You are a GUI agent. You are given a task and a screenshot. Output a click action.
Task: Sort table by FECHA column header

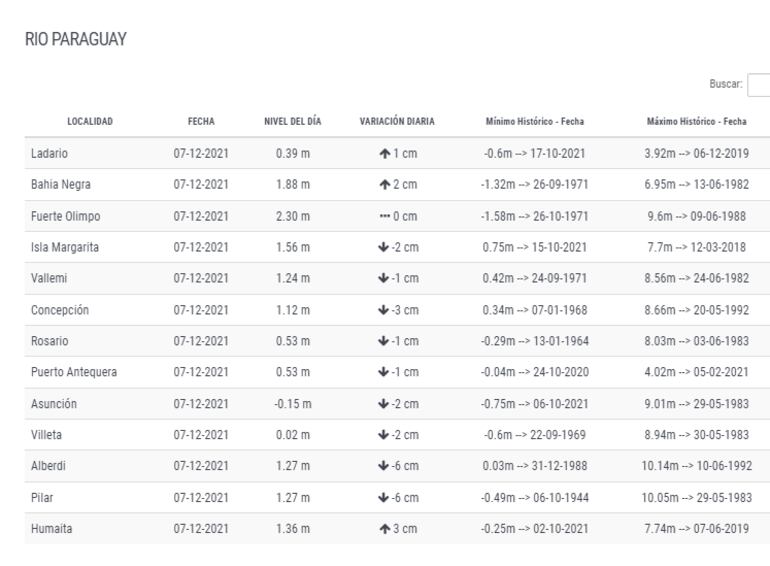(201, 121)
